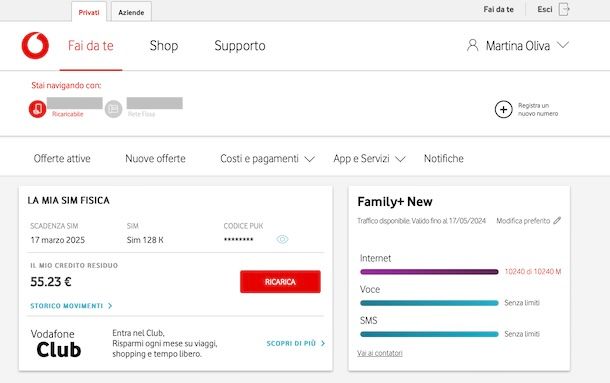
Task: Open the Supporto menu
Action: point(240,46)
